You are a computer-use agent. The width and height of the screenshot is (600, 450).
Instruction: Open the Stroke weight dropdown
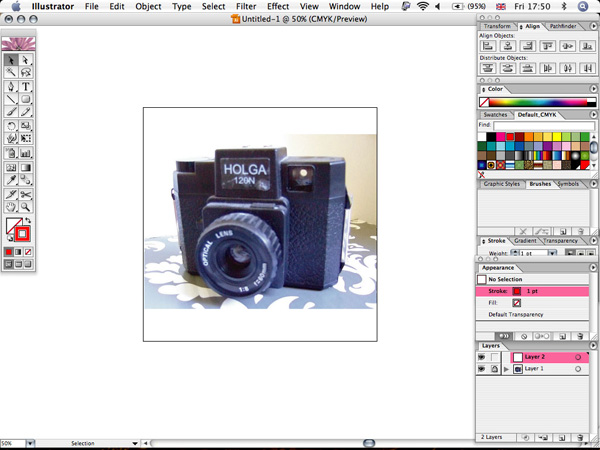[x=552, y=253]
